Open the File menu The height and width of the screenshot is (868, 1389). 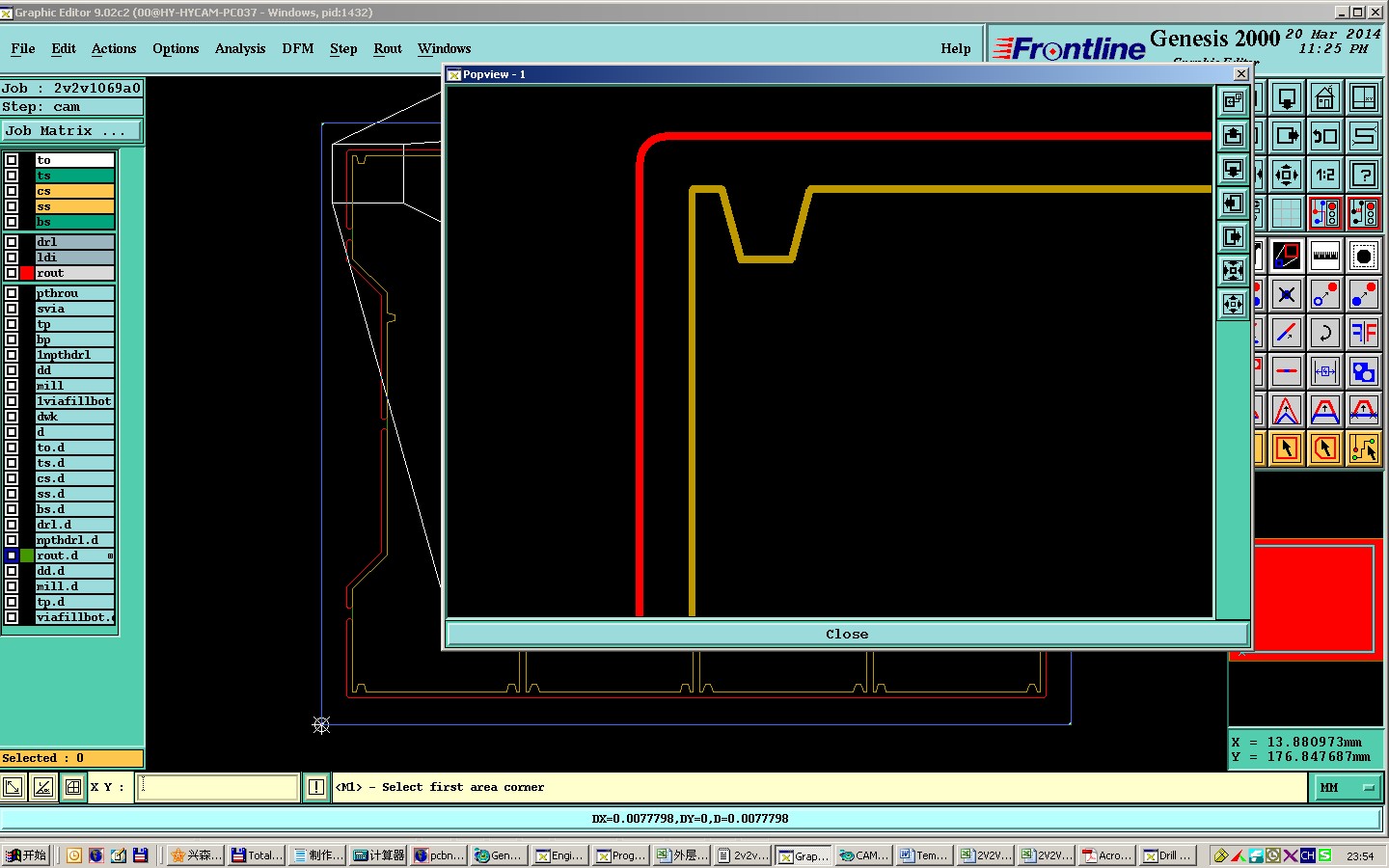[x=23, y=48]
